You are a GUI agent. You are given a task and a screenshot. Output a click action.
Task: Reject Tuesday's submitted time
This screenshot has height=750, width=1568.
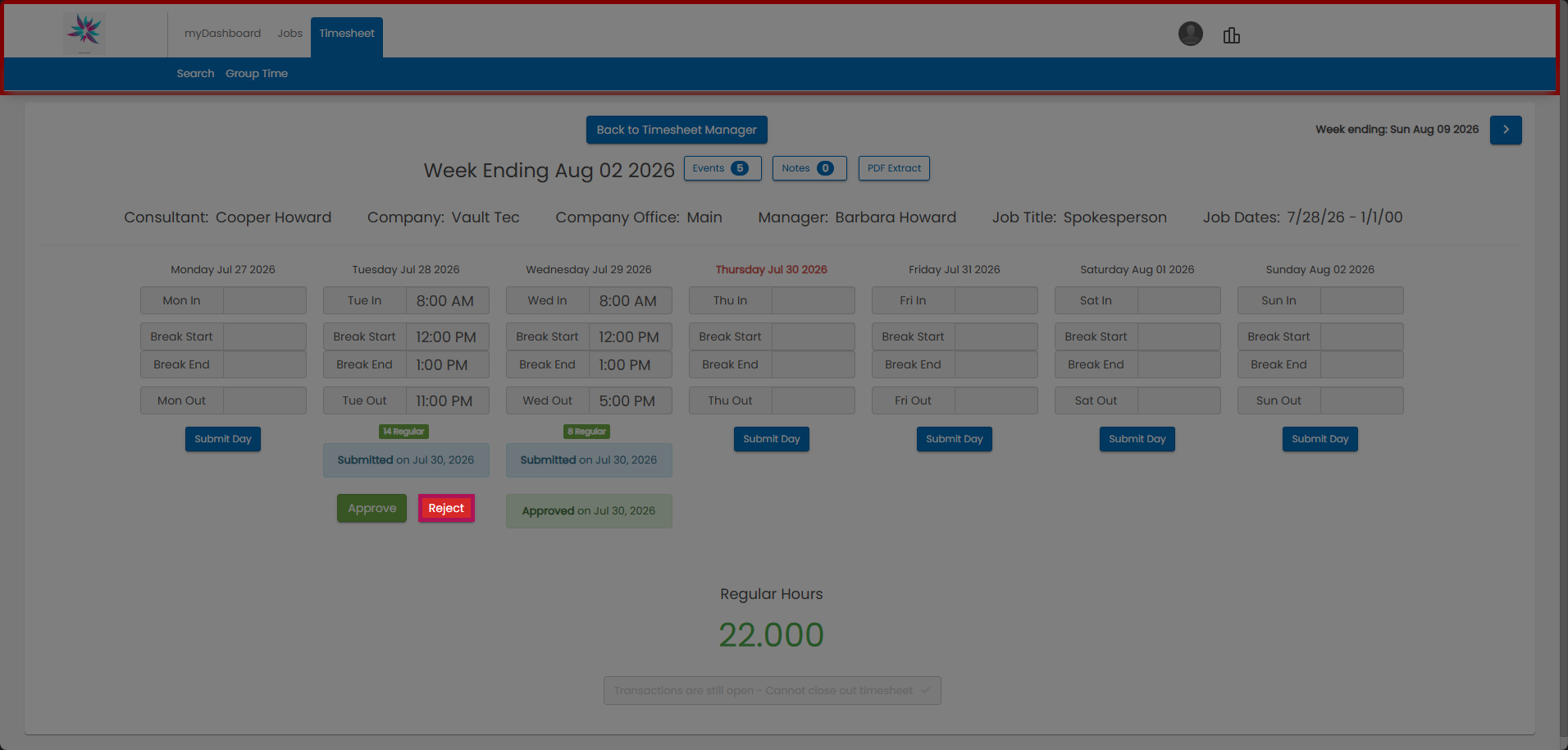click(446, 508)
